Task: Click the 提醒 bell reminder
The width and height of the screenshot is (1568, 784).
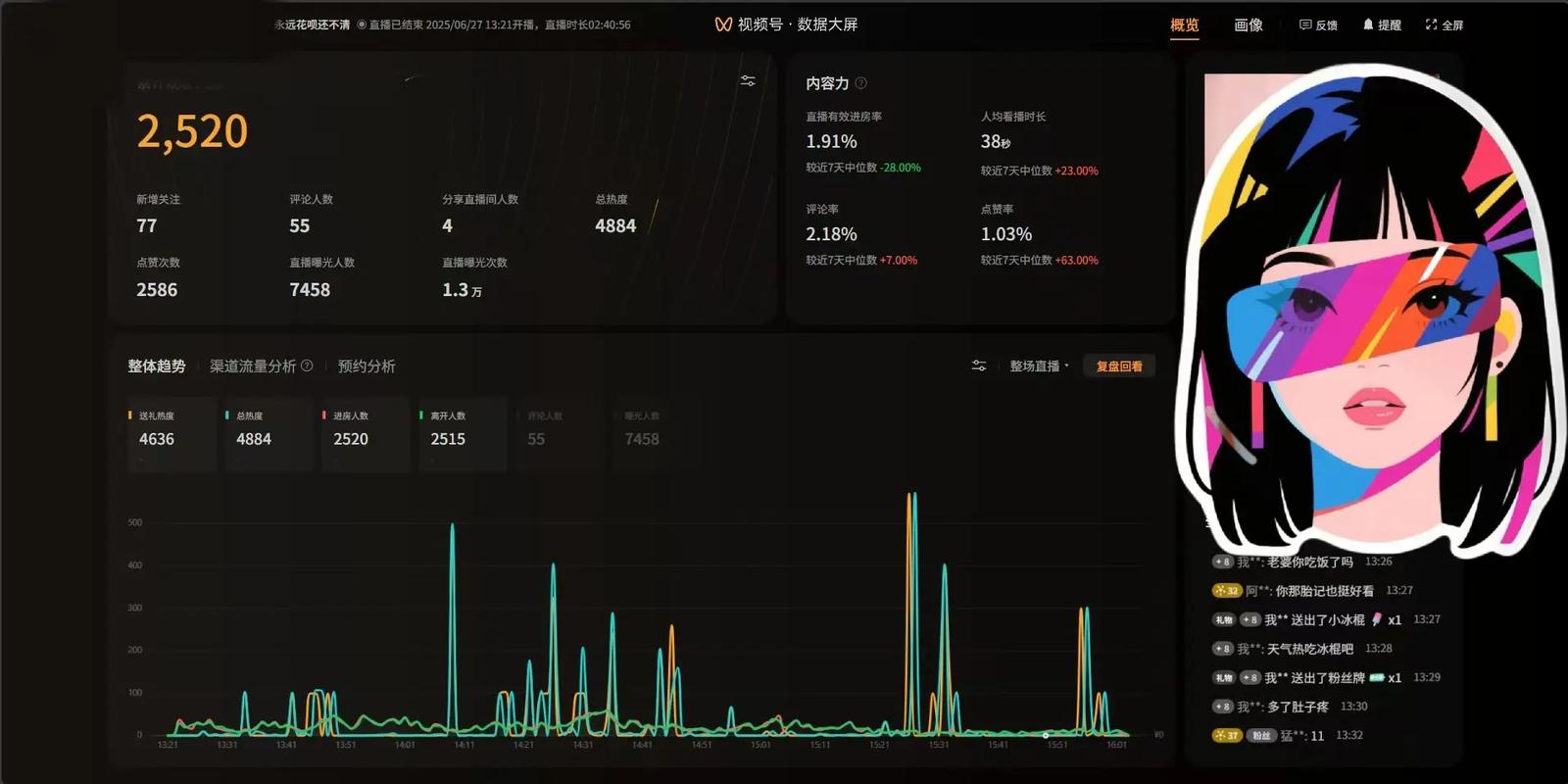Action: (1382, 25)
